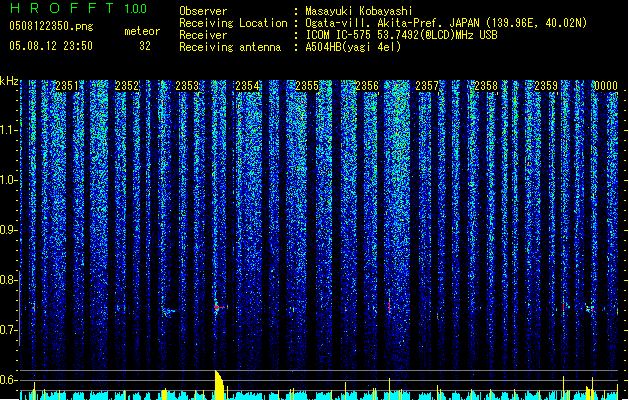Image resolution: width=629 pixels, height=400 pixels.
Task: Click the meteor count value 32
Action: coord(145,46)
